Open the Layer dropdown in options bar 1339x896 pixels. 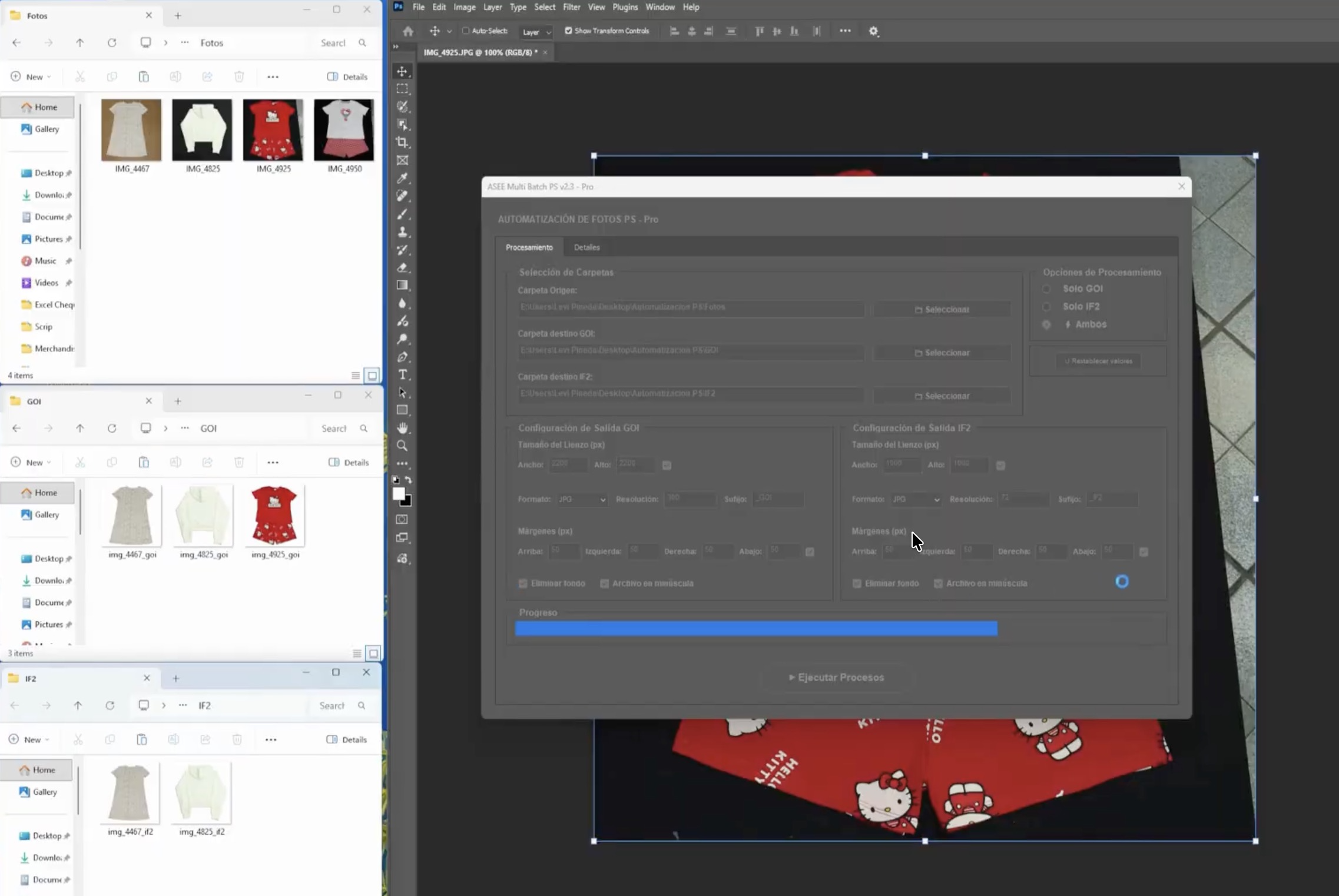point(536,32)
